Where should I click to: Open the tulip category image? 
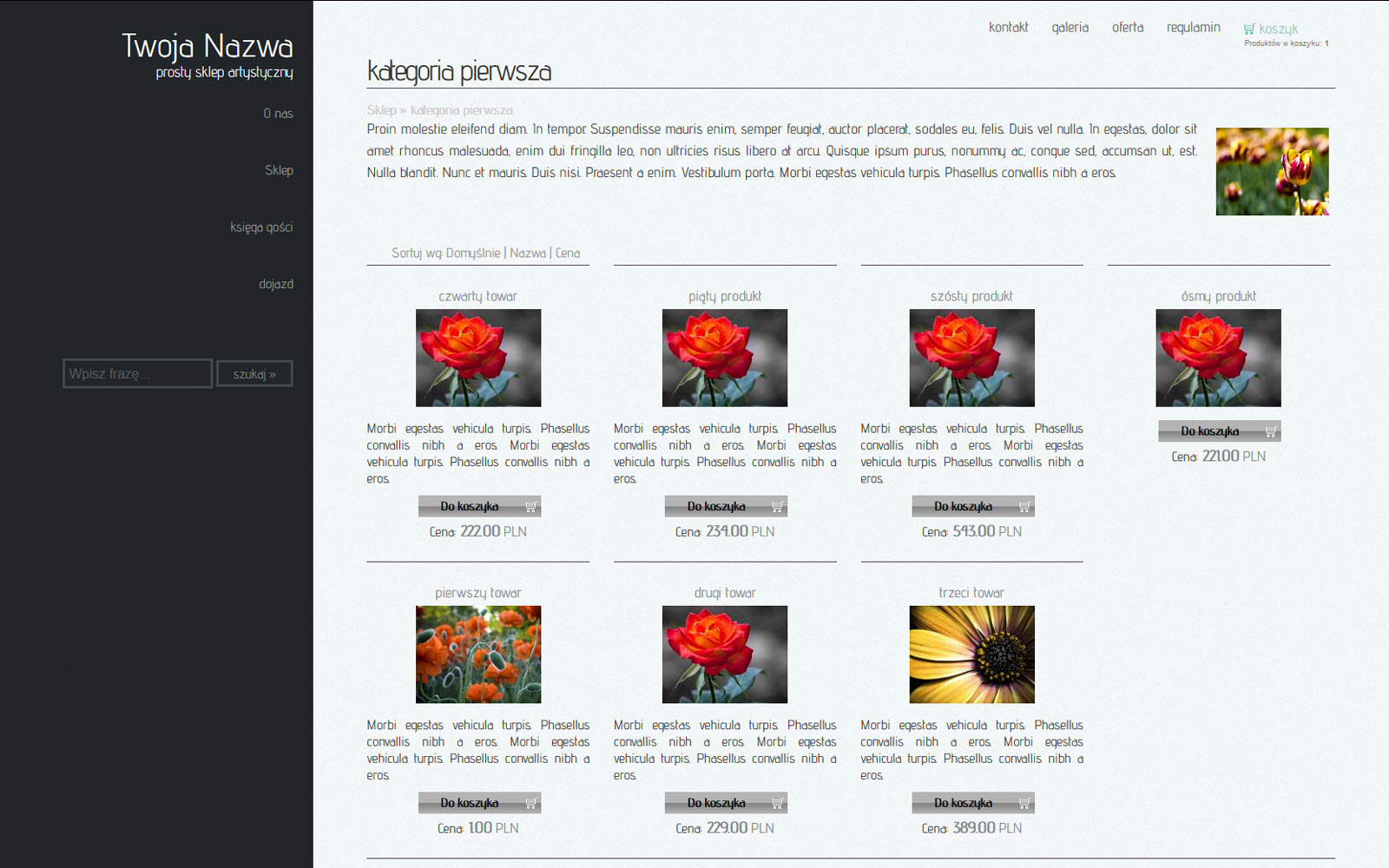tap(1272, 172)
